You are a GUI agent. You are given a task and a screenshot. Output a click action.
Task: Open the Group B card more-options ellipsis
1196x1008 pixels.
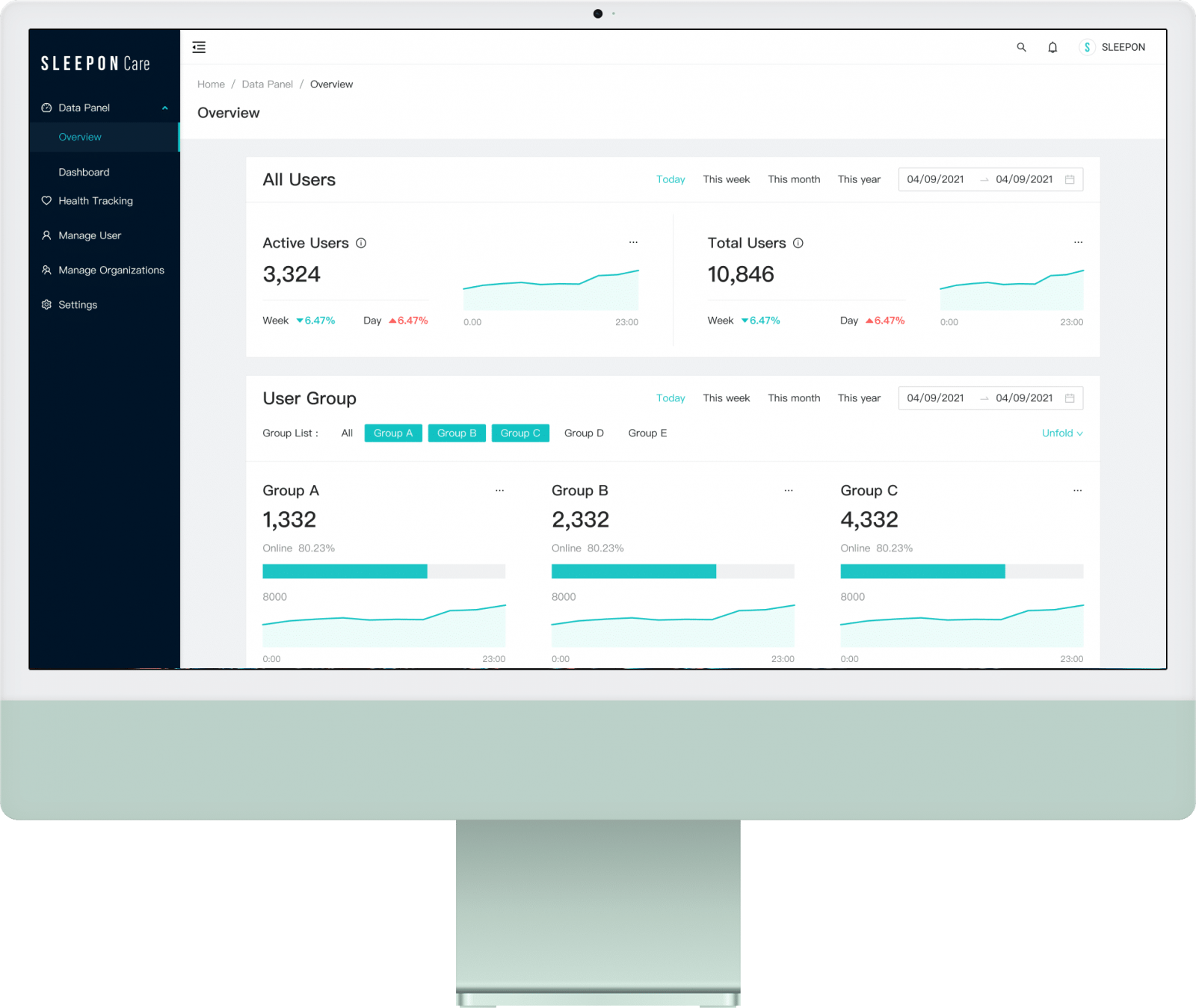pyautogui.click(x=789, y=490)
